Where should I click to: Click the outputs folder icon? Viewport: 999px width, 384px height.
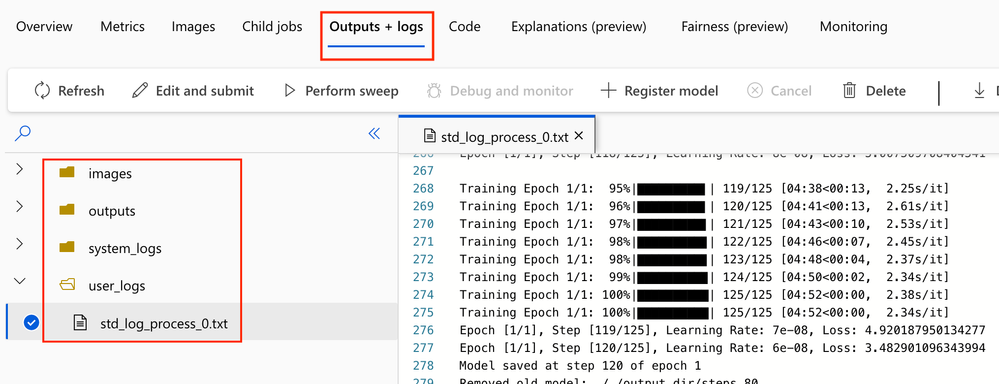[x=67, y=210]
